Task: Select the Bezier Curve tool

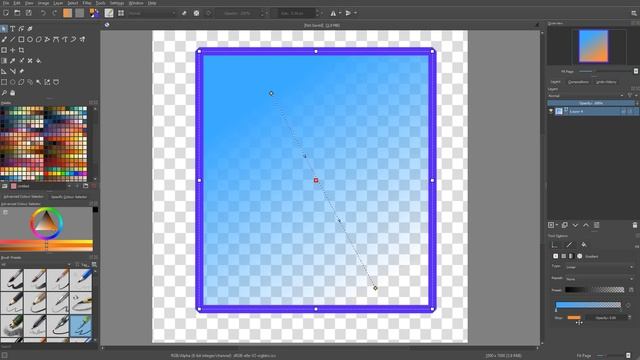Action: click(x=56, y=39)
